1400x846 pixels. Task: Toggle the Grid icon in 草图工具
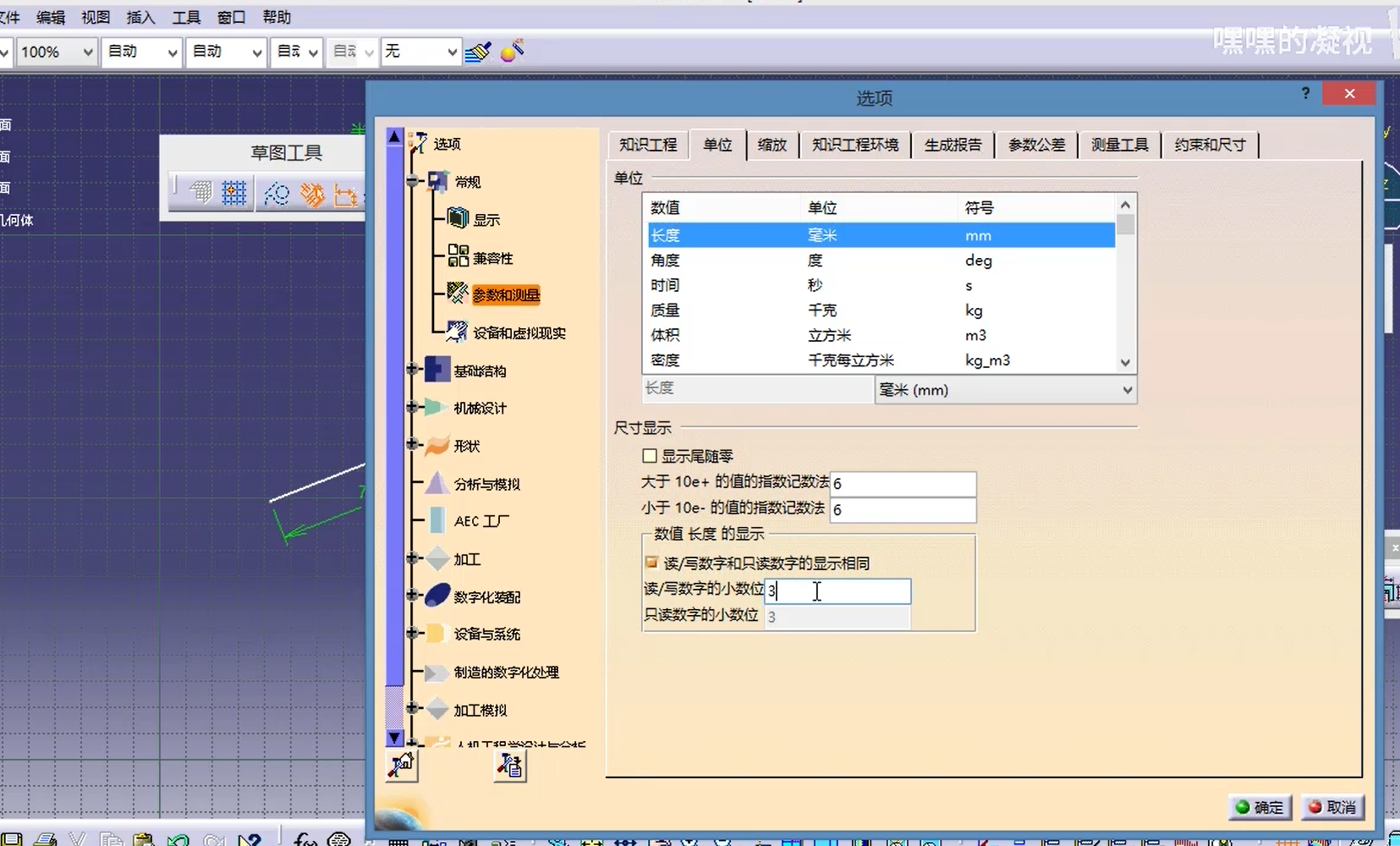pyautogui.click(x=201, y=193)
